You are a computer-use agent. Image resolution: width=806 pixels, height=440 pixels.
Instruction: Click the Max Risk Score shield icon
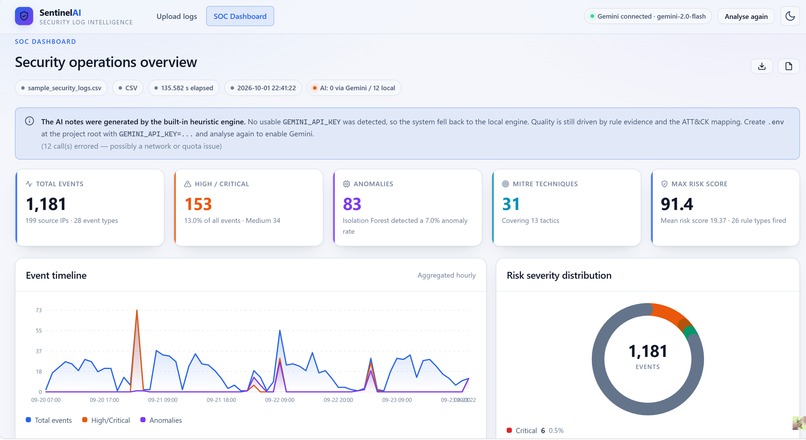[x=664, y=184]
